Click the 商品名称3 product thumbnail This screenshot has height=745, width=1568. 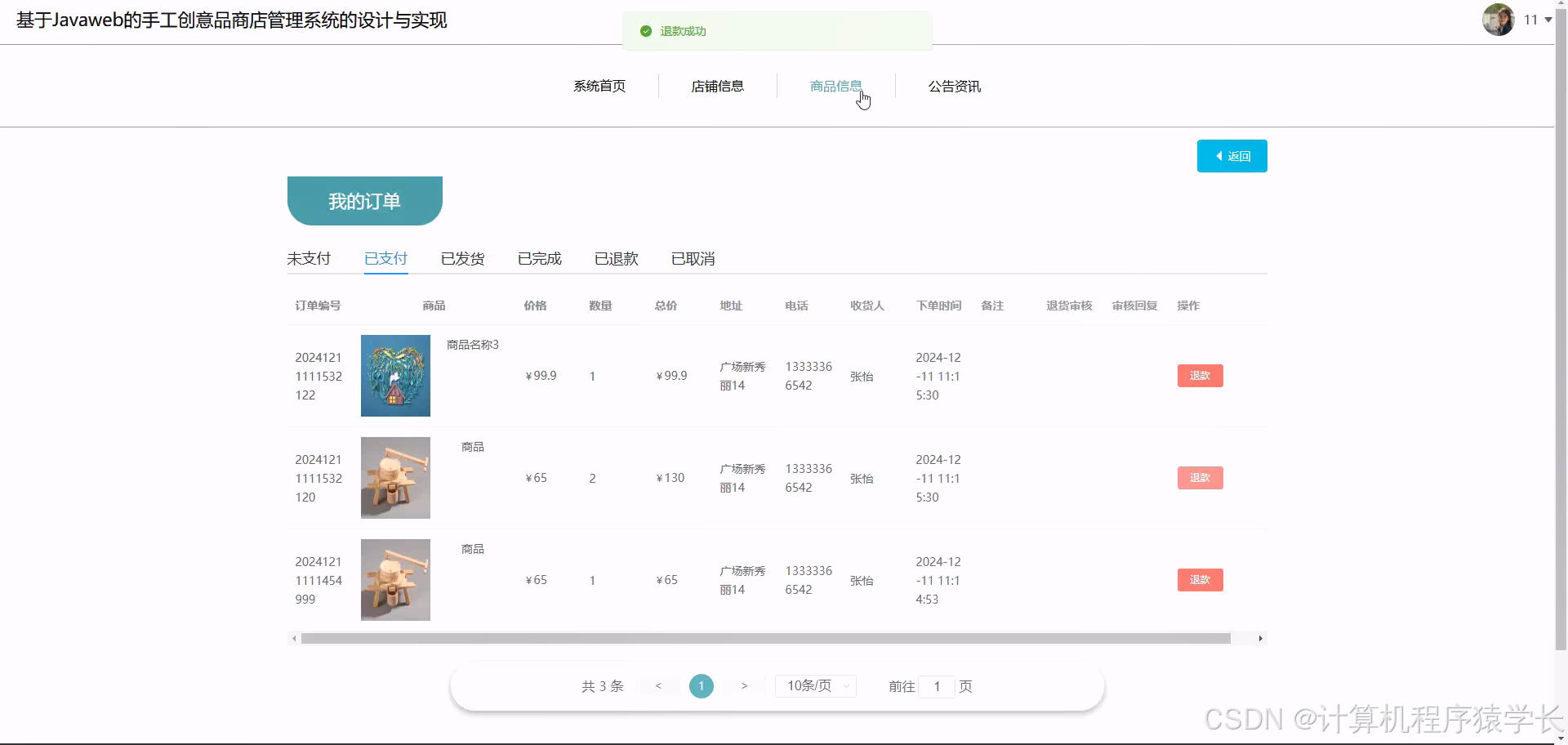tap(394, 376)
